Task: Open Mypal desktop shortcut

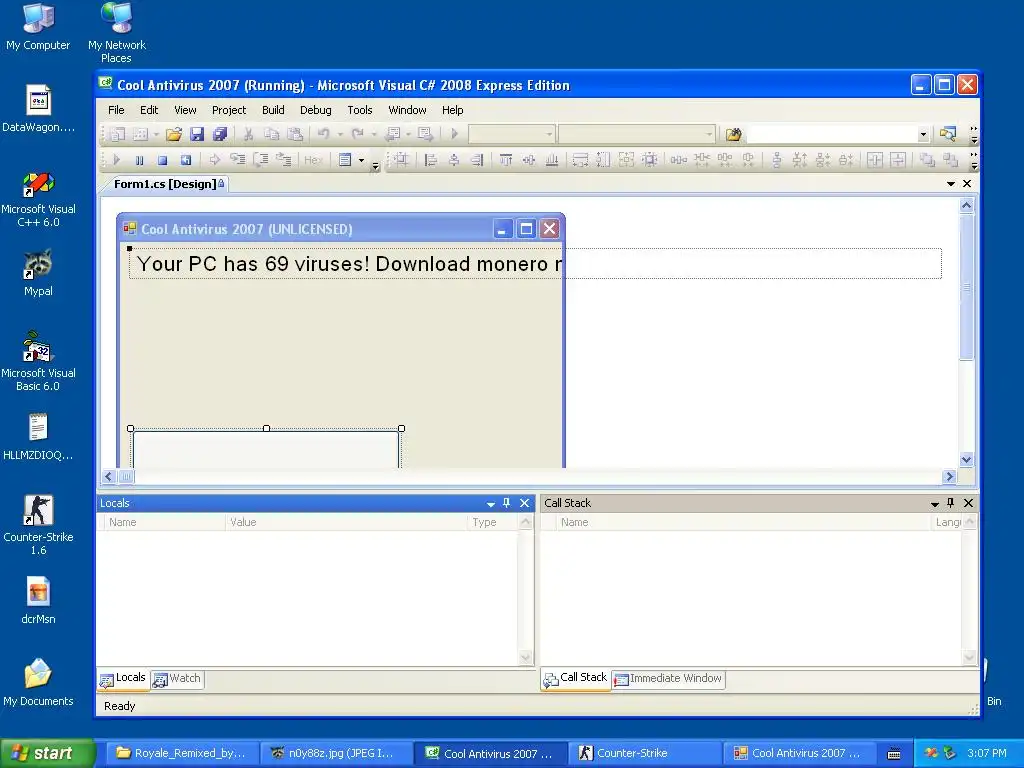Action: pyautogui.click(x=38, y=273)
